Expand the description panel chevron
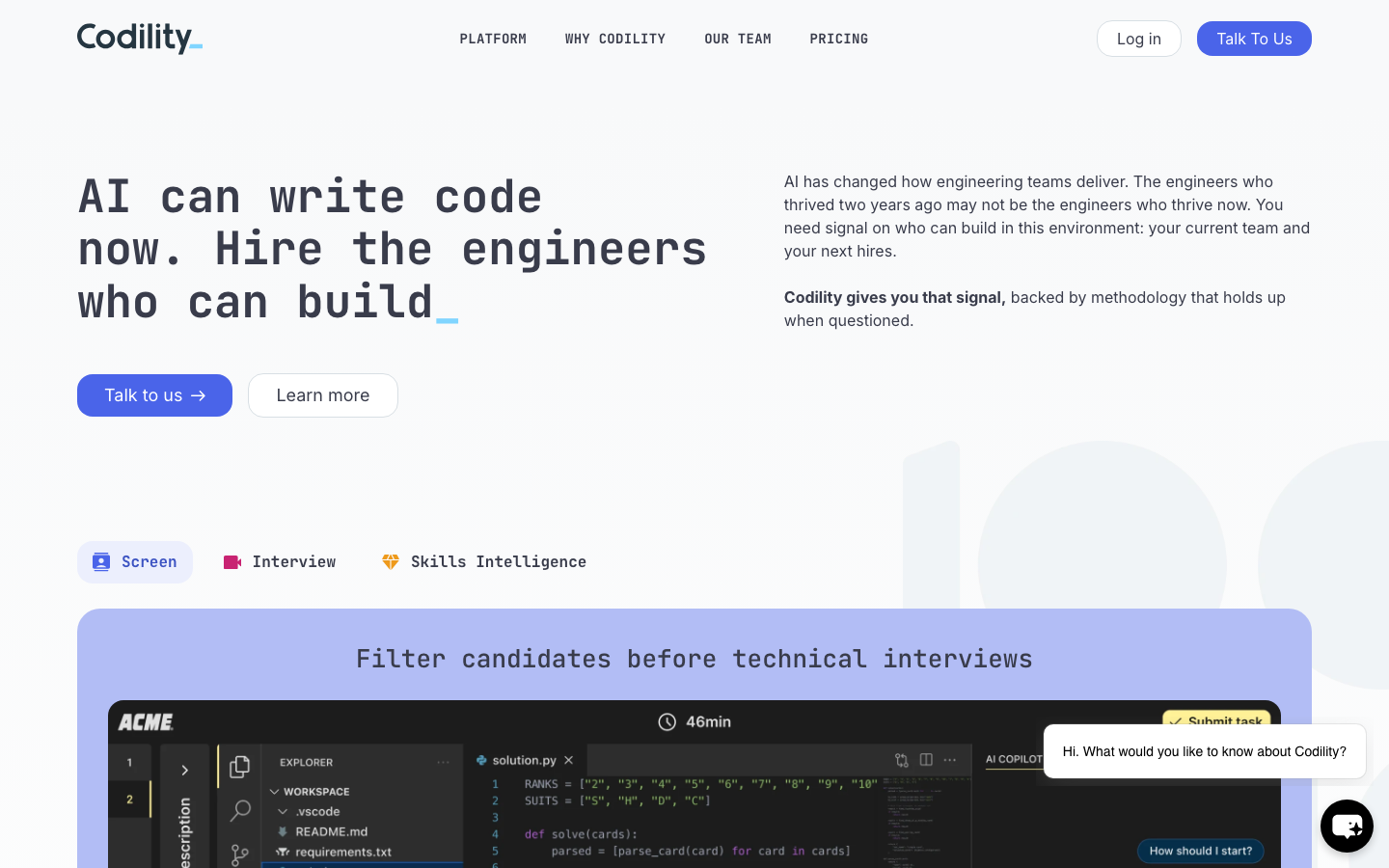The width and height of the screenshot is (1389, 868). click(184, 770)
